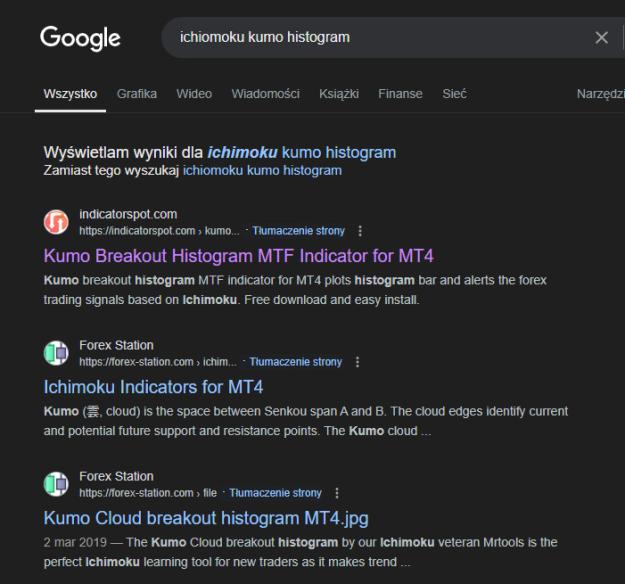This screenshot has height=584, width=625.
Task: Open more options for indicatorspot.com result
Action: pos(360,231)
